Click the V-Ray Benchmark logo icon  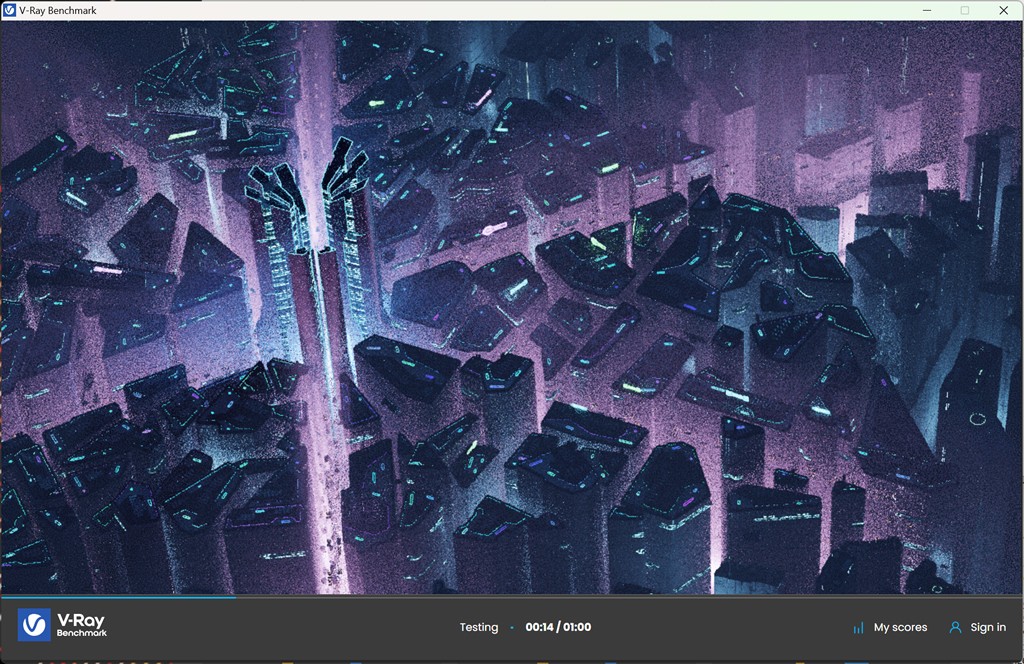(x=34, y=625)
